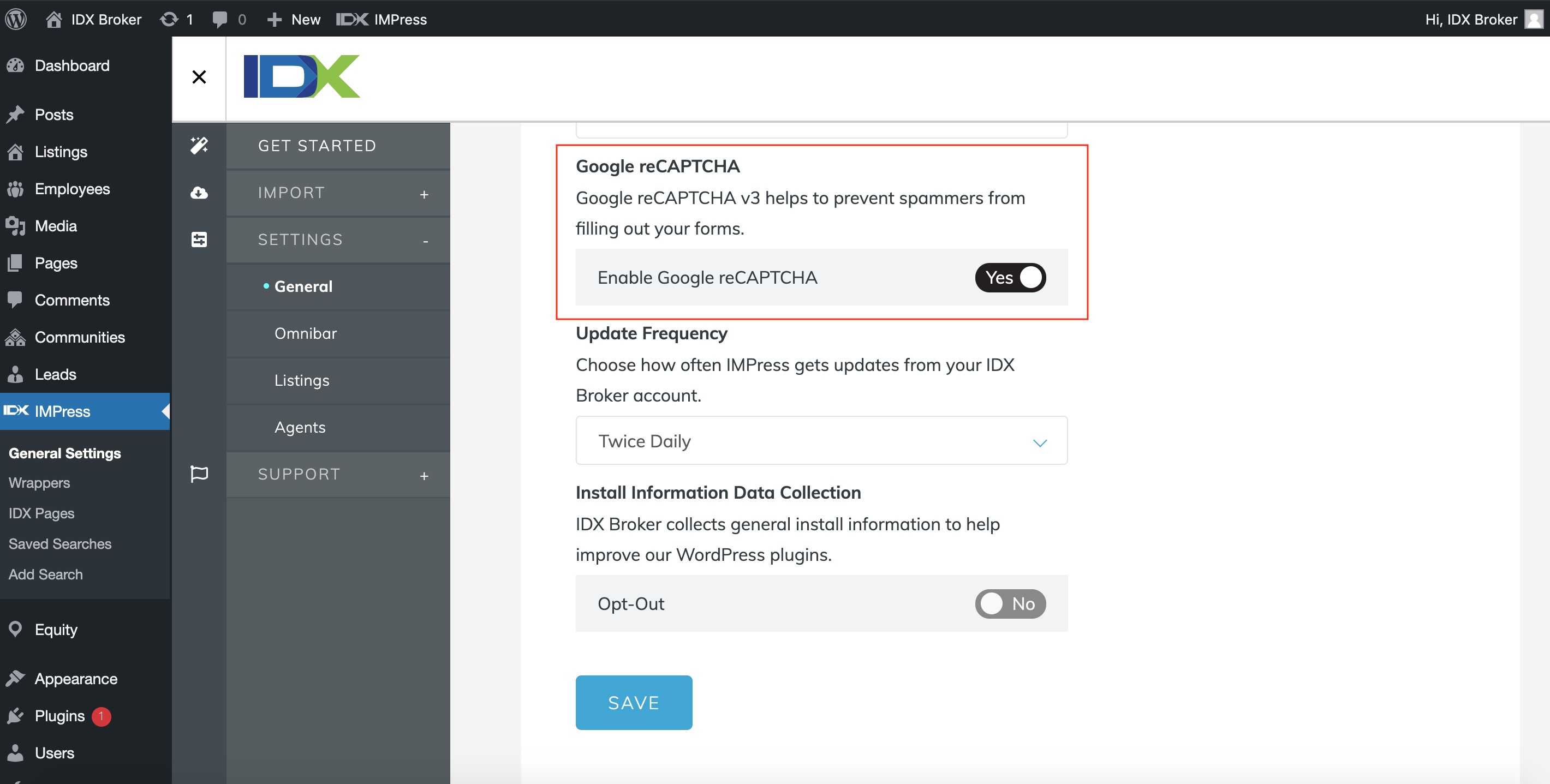This screenshot has height=784, width=1550.
Task: Open Dashboard in WordPress sidebar
Action: click(x=86, y=65)
